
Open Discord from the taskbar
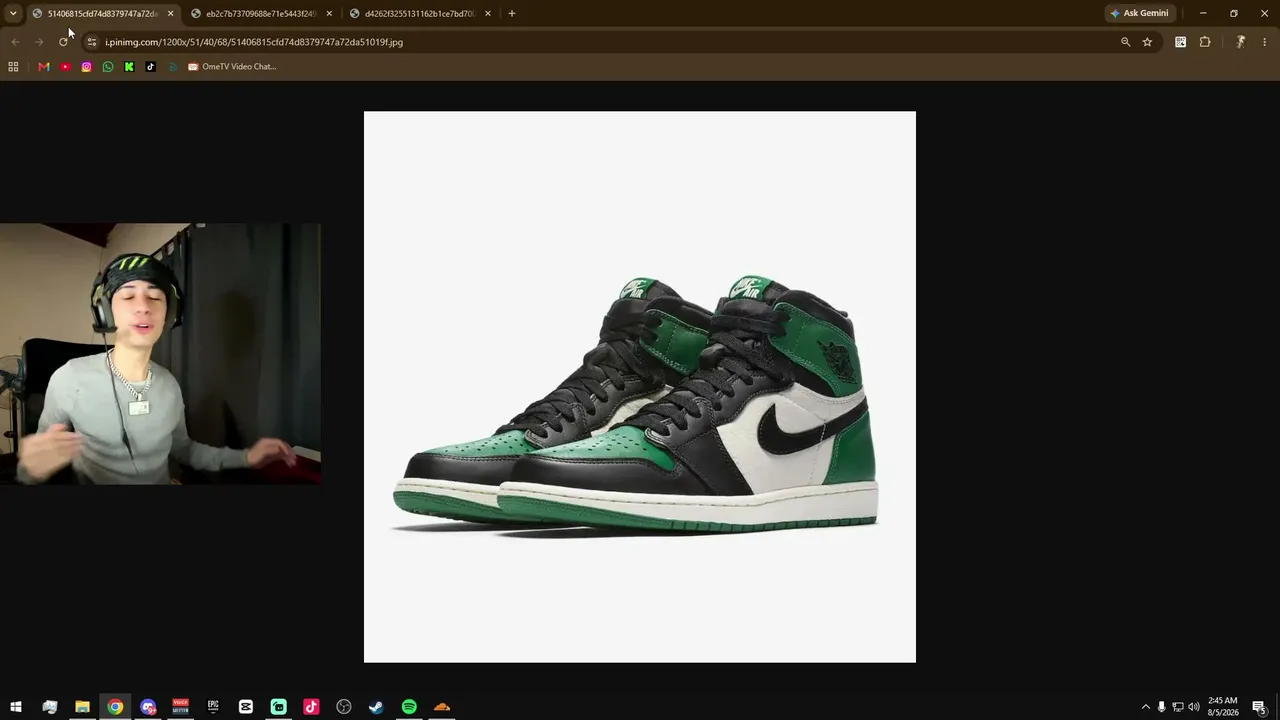pos(148,707)
